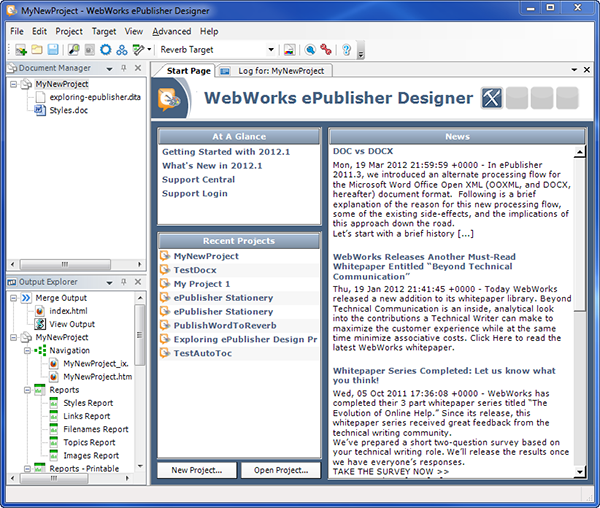The image size is (600, 508).
Task: Click What's New in 2012.1 link
Action: coord(212,166)
